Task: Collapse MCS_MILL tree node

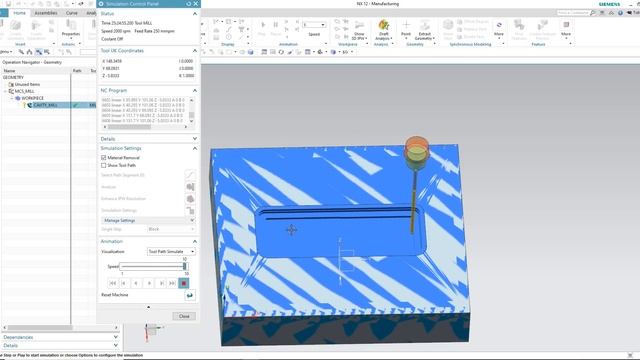Action: 6,91
